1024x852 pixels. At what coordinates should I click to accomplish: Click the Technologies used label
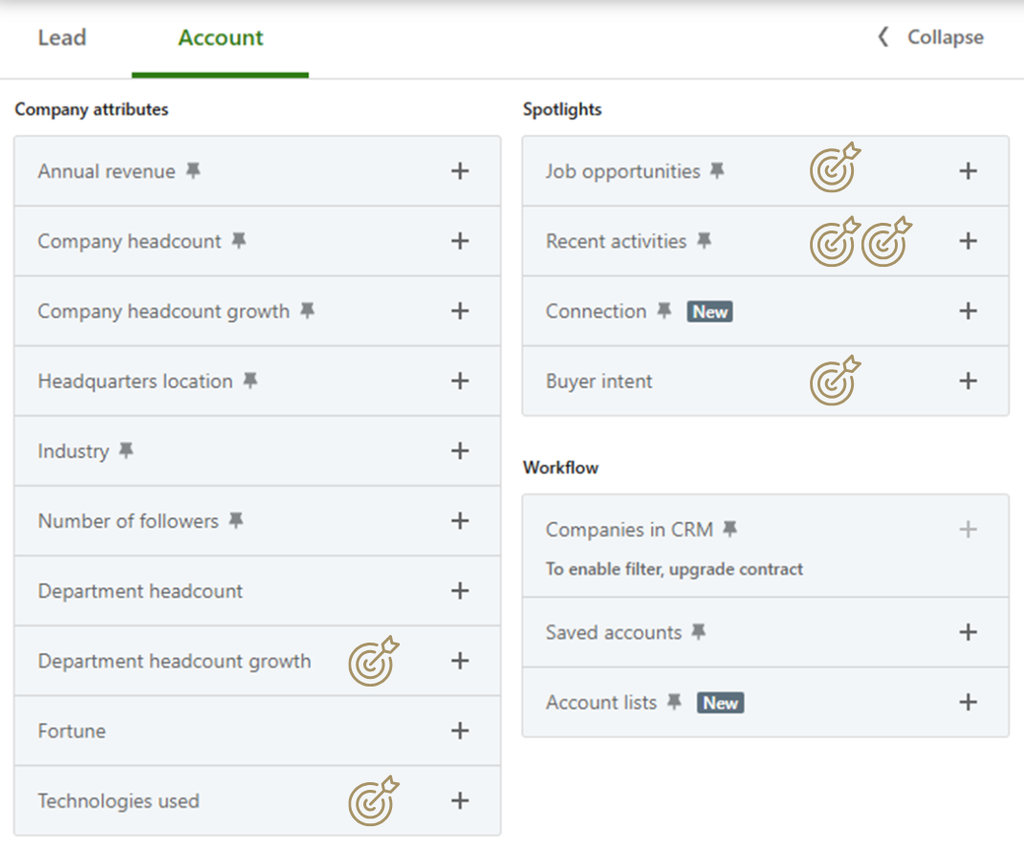(118, 801)
